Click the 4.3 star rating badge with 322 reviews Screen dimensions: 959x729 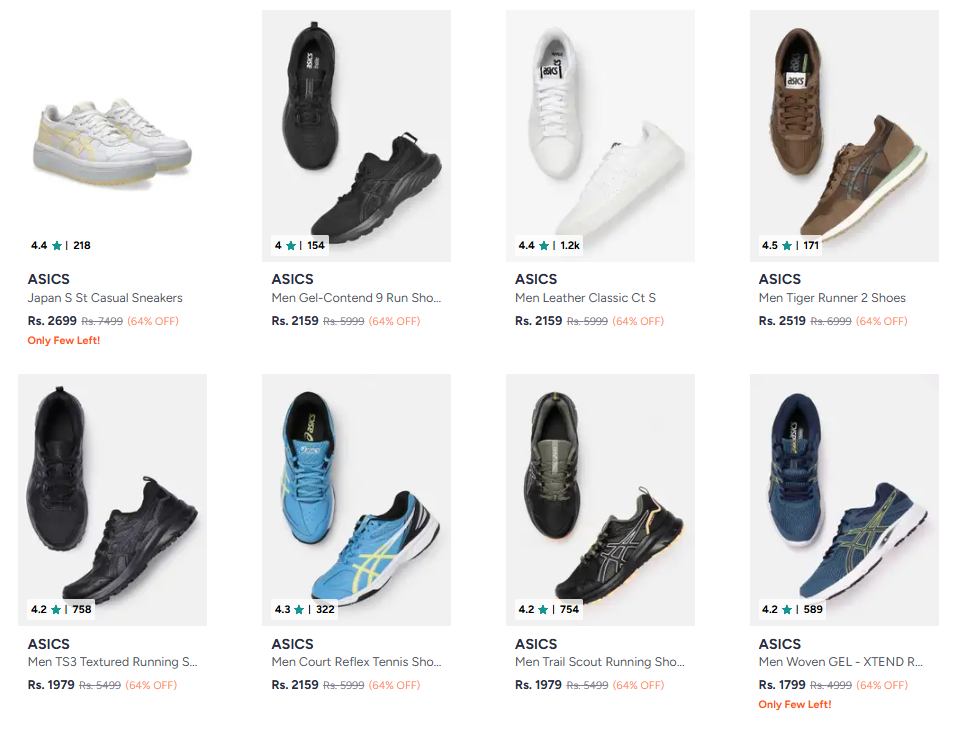coord(304,609)
